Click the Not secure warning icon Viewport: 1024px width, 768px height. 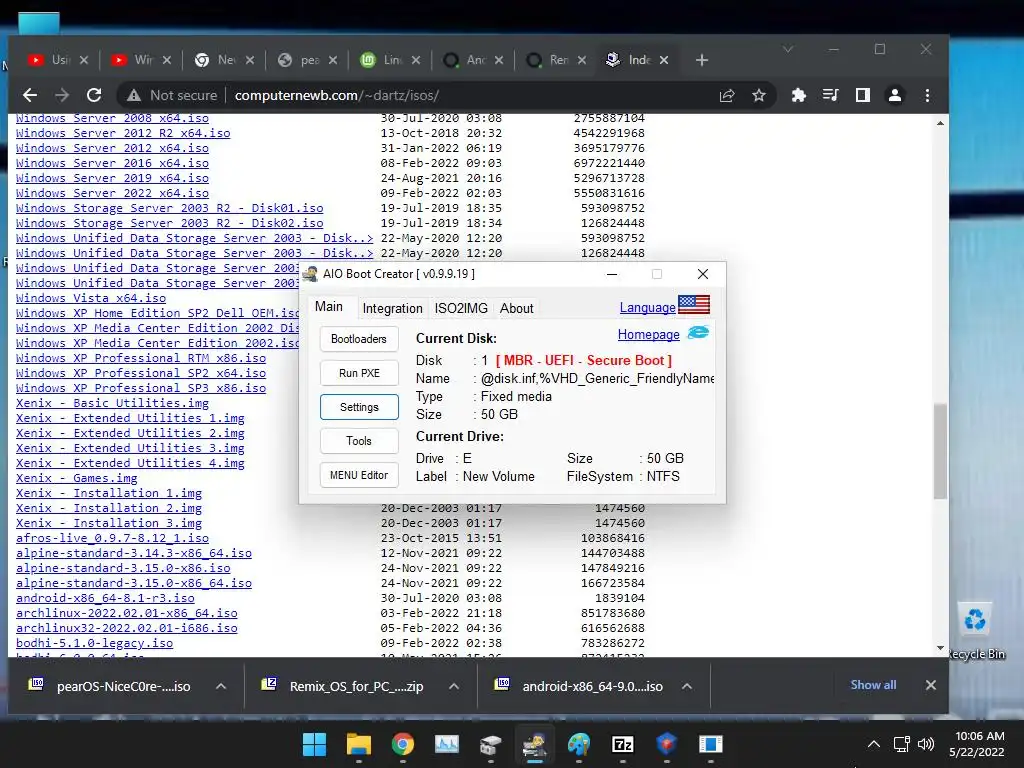tap(134, 95)
